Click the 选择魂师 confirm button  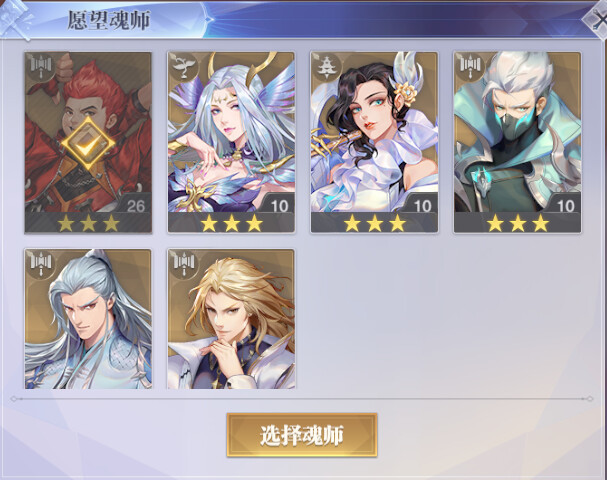[302, 435]
